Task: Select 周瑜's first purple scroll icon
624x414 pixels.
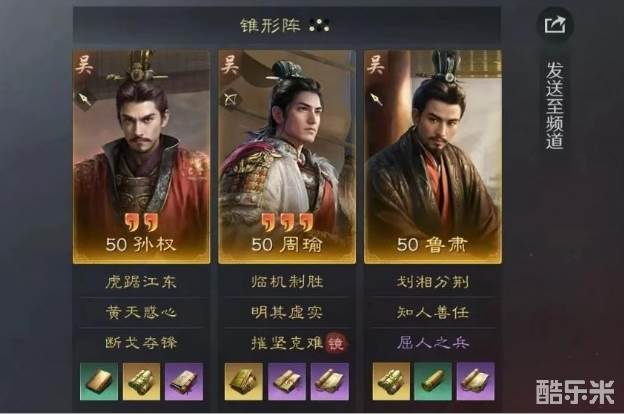Action: click(x=287, y=381)
